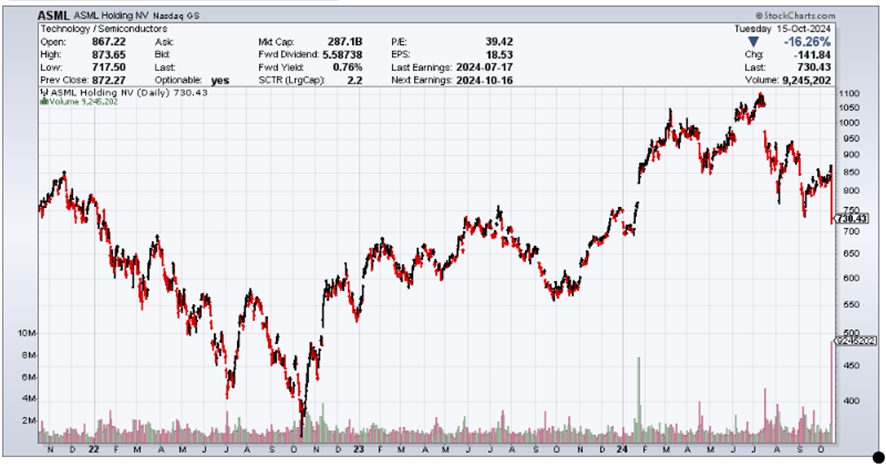Image resolution: width=886 pixels, height=468 pixels.
Task: Click the 6M volume axis label
Action: pyautogui.click(x=29, y=377)
